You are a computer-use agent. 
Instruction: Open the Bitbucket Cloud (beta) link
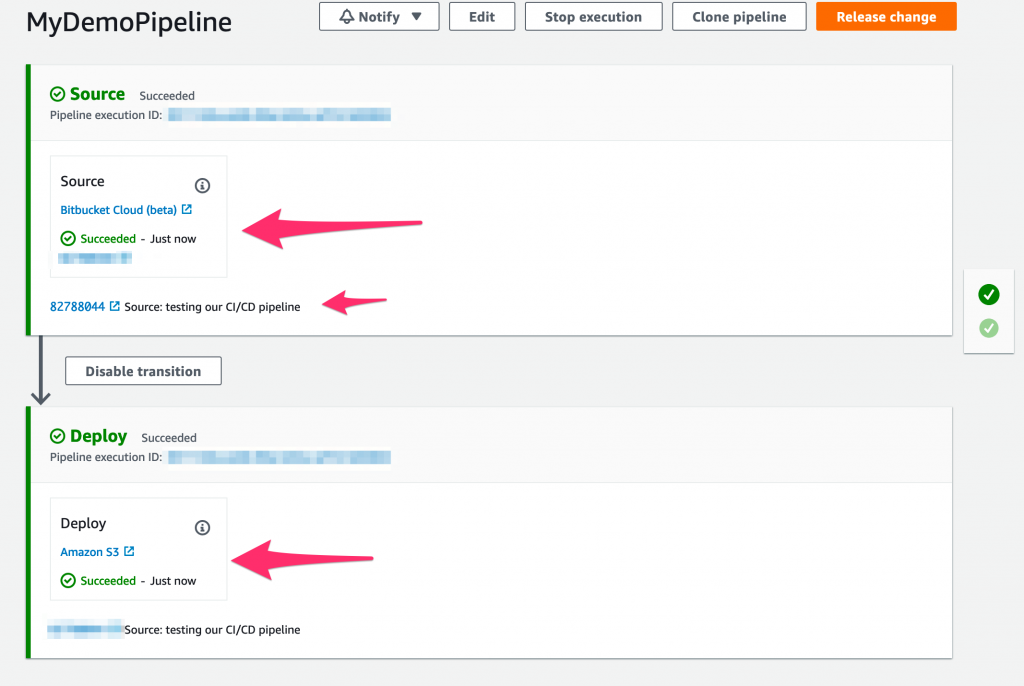(x=118, y=209)
